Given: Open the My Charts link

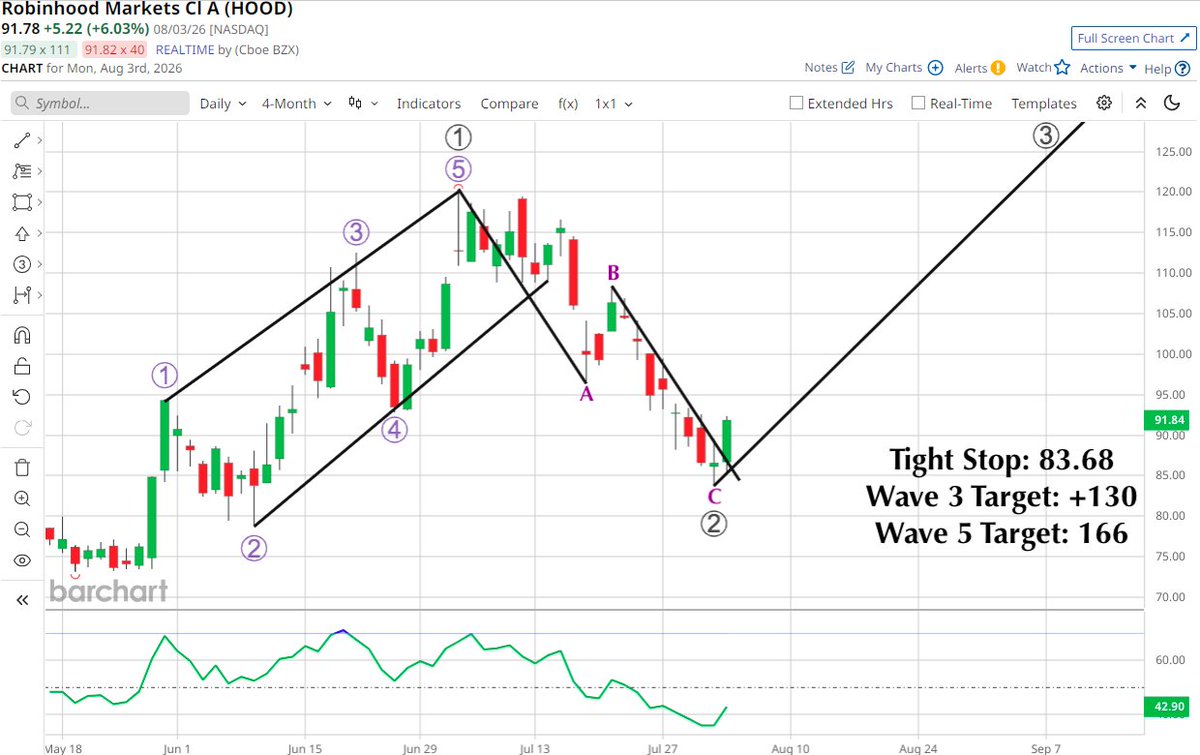Looking at the screenshot, I should [x=894, y=68].
